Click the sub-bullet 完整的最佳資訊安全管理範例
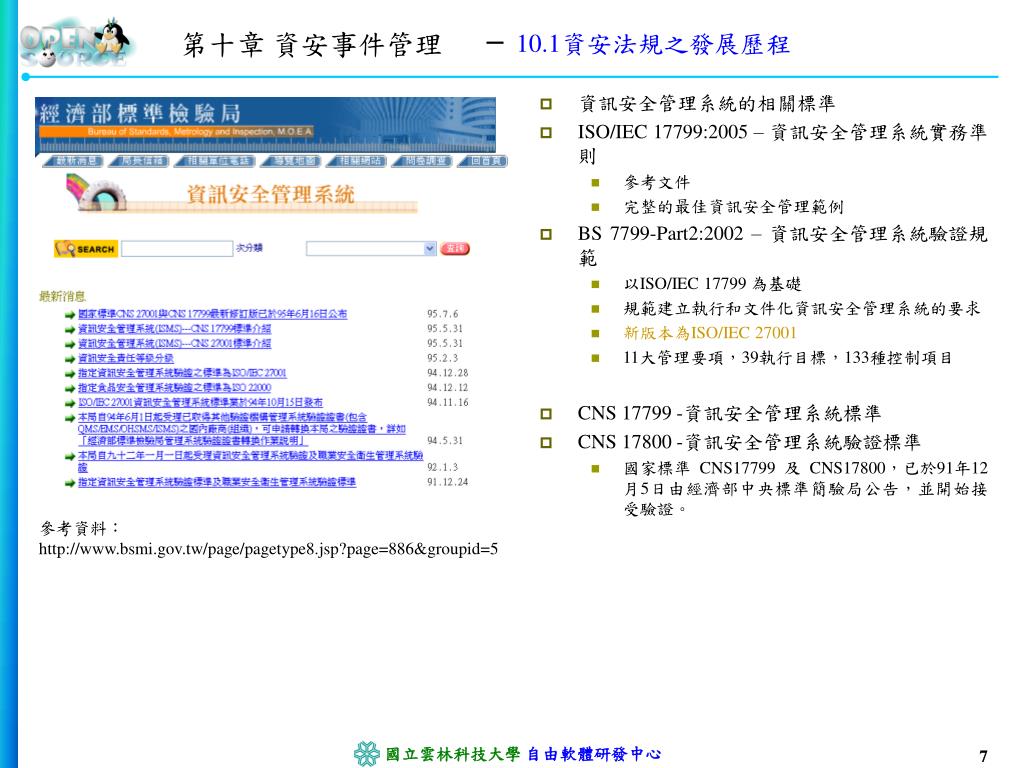Screen dimensions: 1024x768 point(734,207)
